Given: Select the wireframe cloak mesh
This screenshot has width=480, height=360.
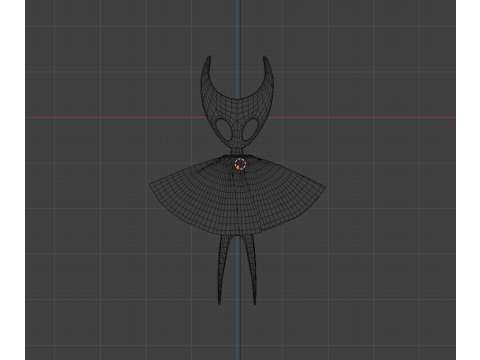Looking at the screenshot, I should (x=237, y=195).
